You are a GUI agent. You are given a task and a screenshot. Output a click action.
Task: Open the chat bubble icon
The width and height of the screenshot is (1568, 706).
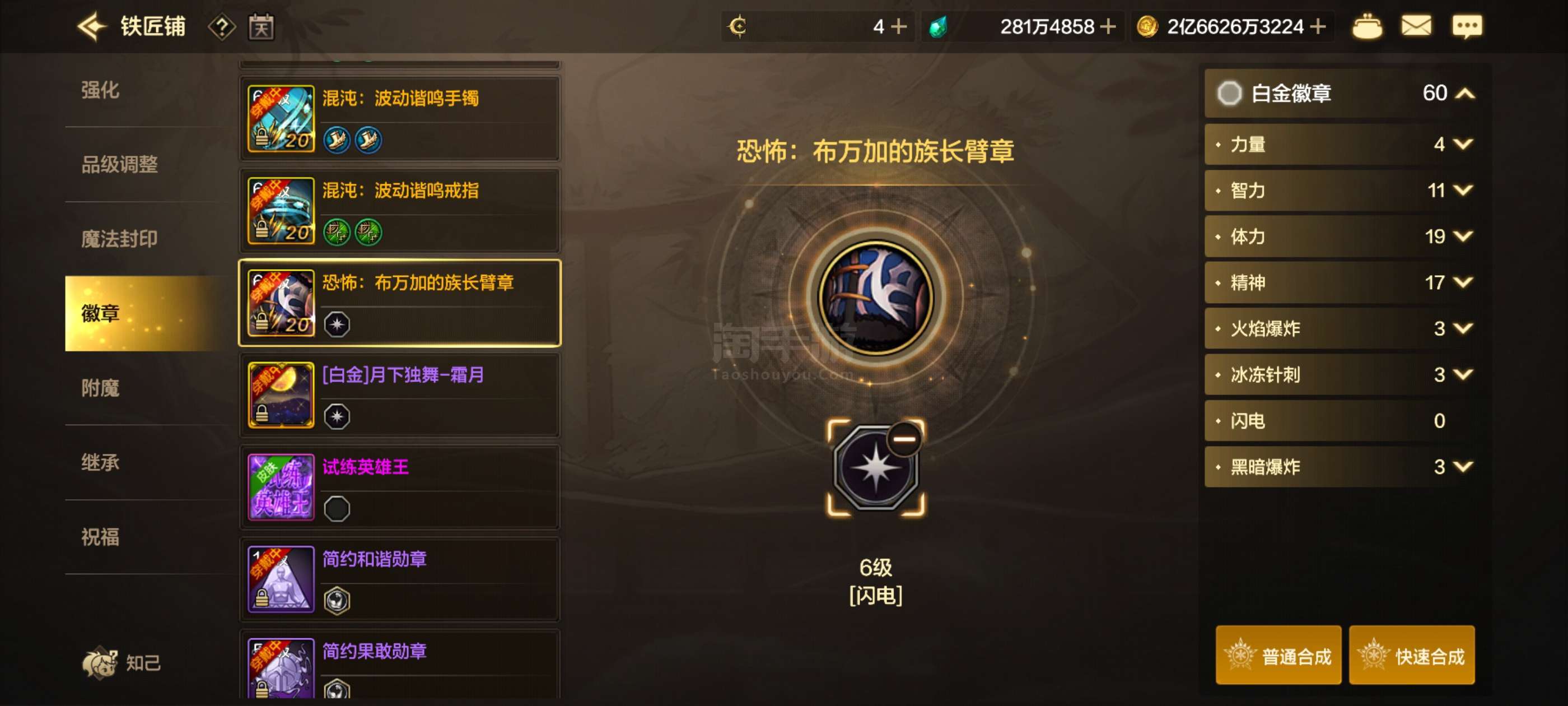1466,27
